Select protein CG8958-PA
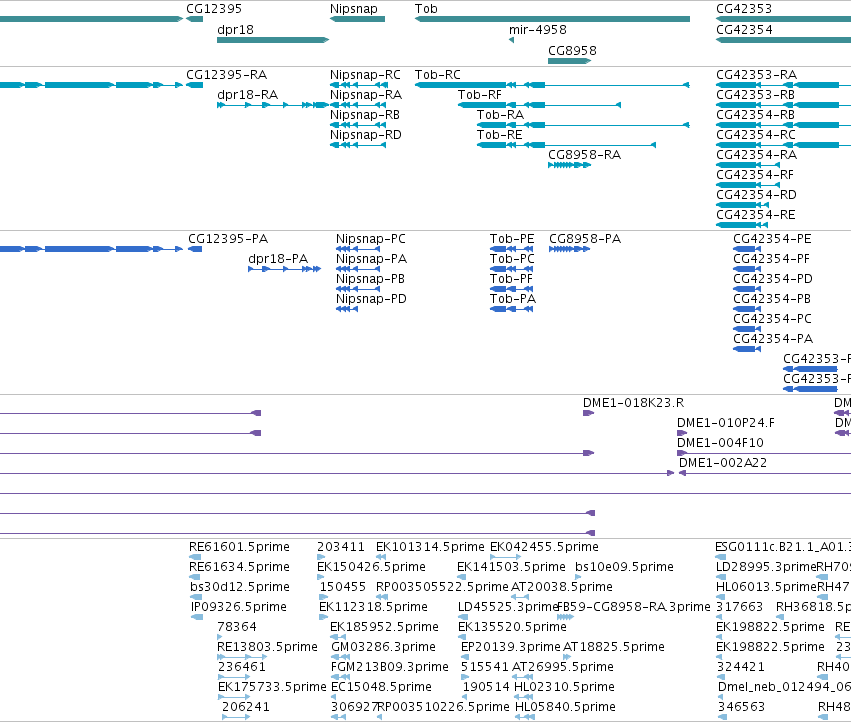The height and width of the screenshot is (722, 851). 569,249
